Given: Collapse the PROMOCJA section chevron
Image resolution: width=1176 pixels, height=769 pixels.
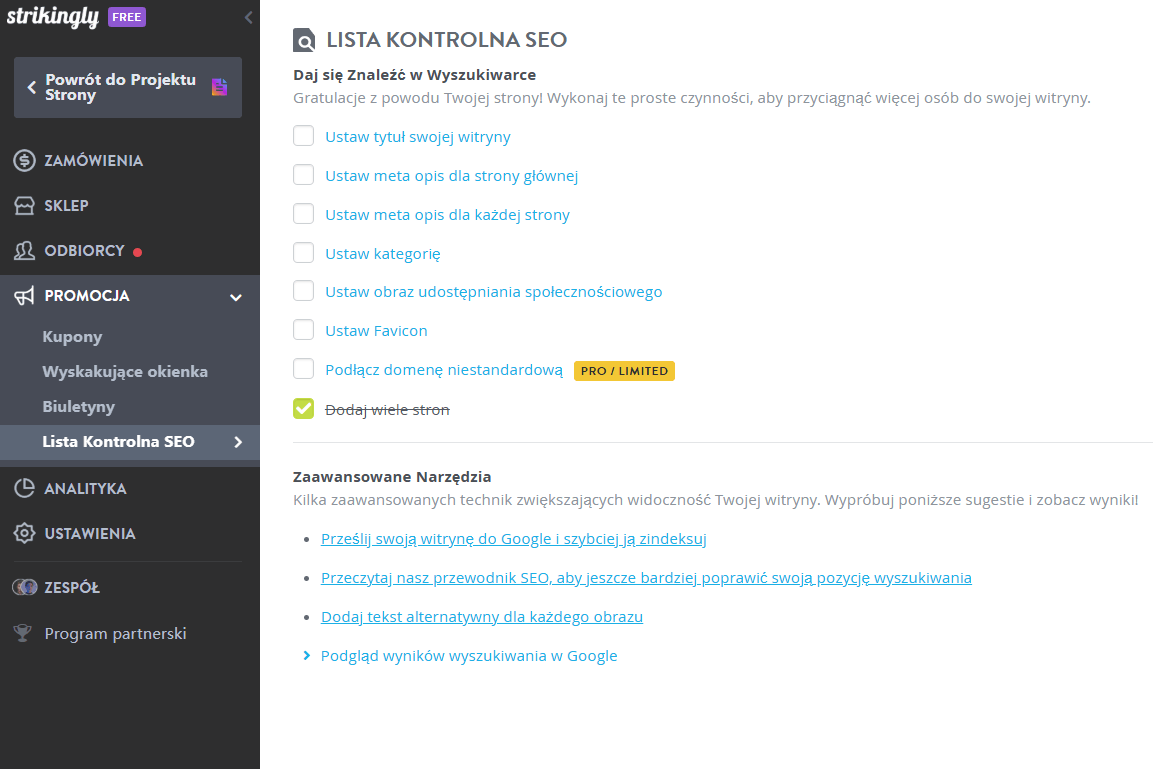Looking at the screenshot, I should pos(236,297).
